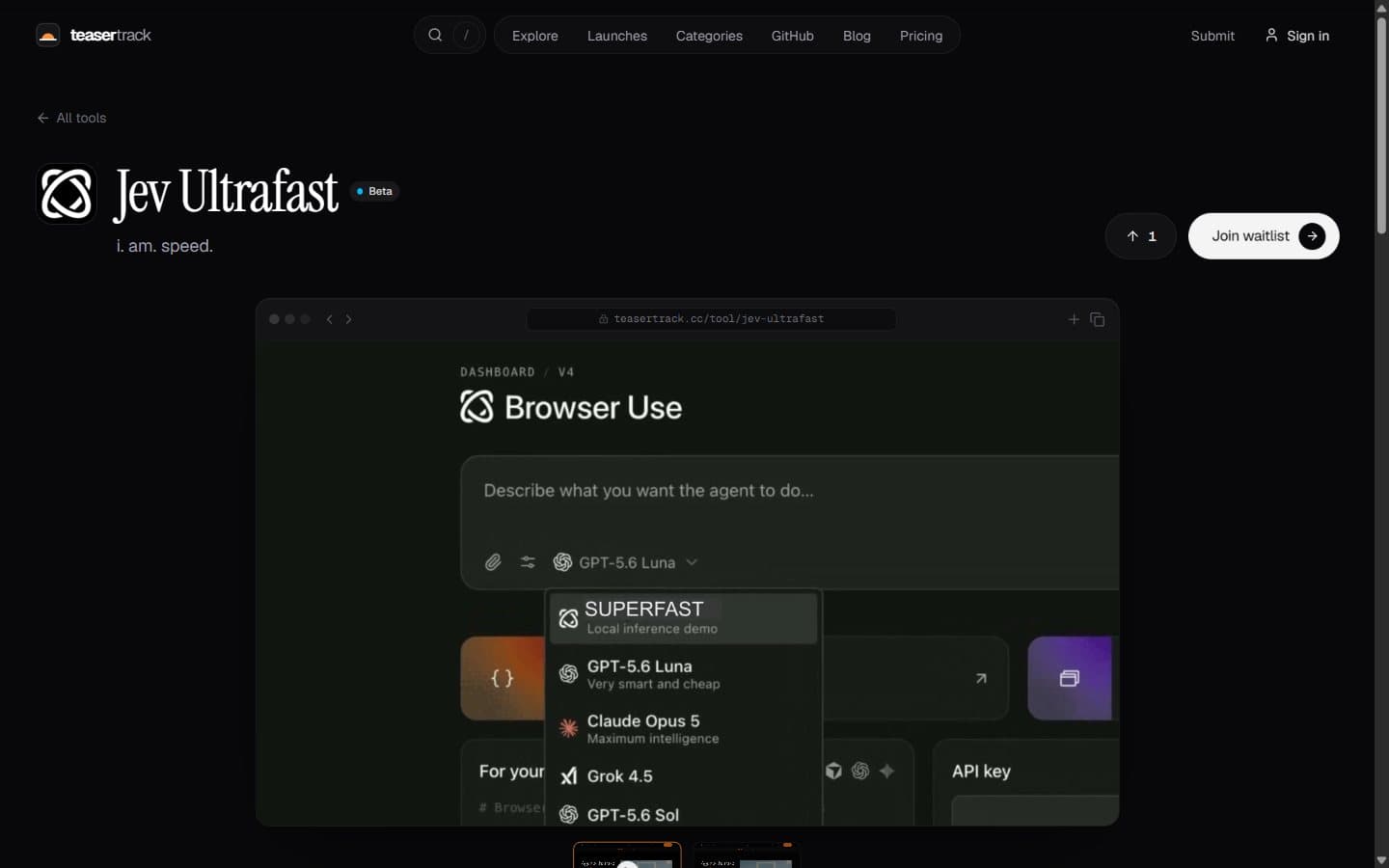View the Pricing page

click(x=921, y=36)
